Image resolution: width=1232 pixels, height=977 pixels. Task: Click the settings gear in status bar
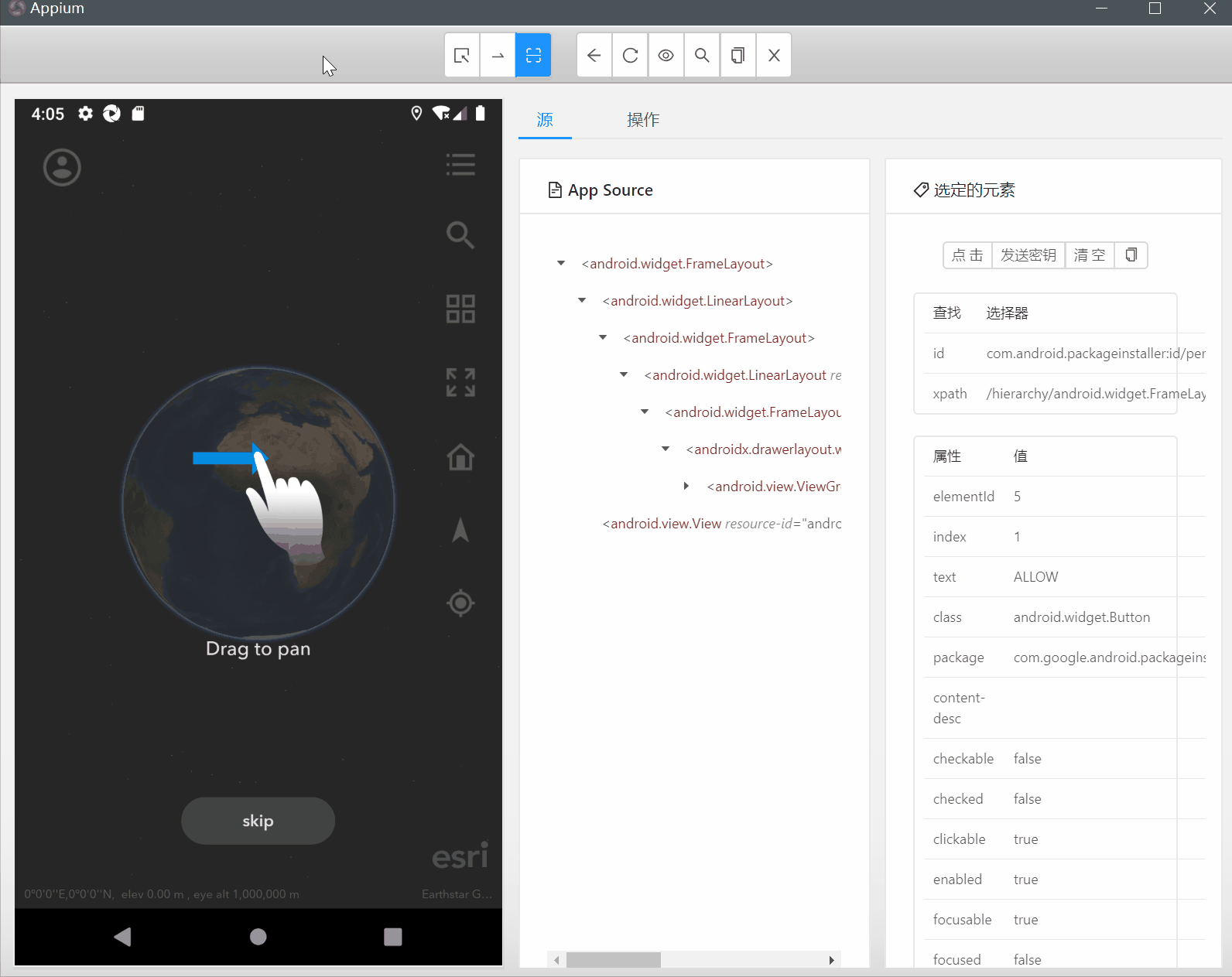pos(85,114)
